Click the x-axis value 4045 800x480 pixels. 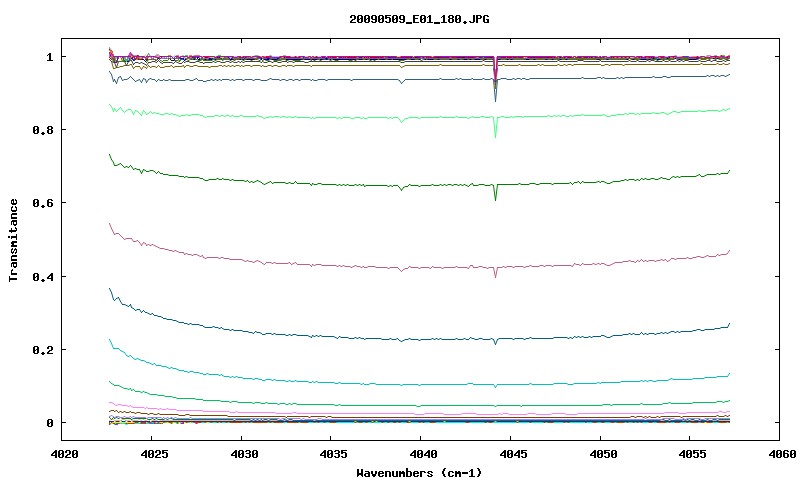pyautogui.click(x=513, y=454)
